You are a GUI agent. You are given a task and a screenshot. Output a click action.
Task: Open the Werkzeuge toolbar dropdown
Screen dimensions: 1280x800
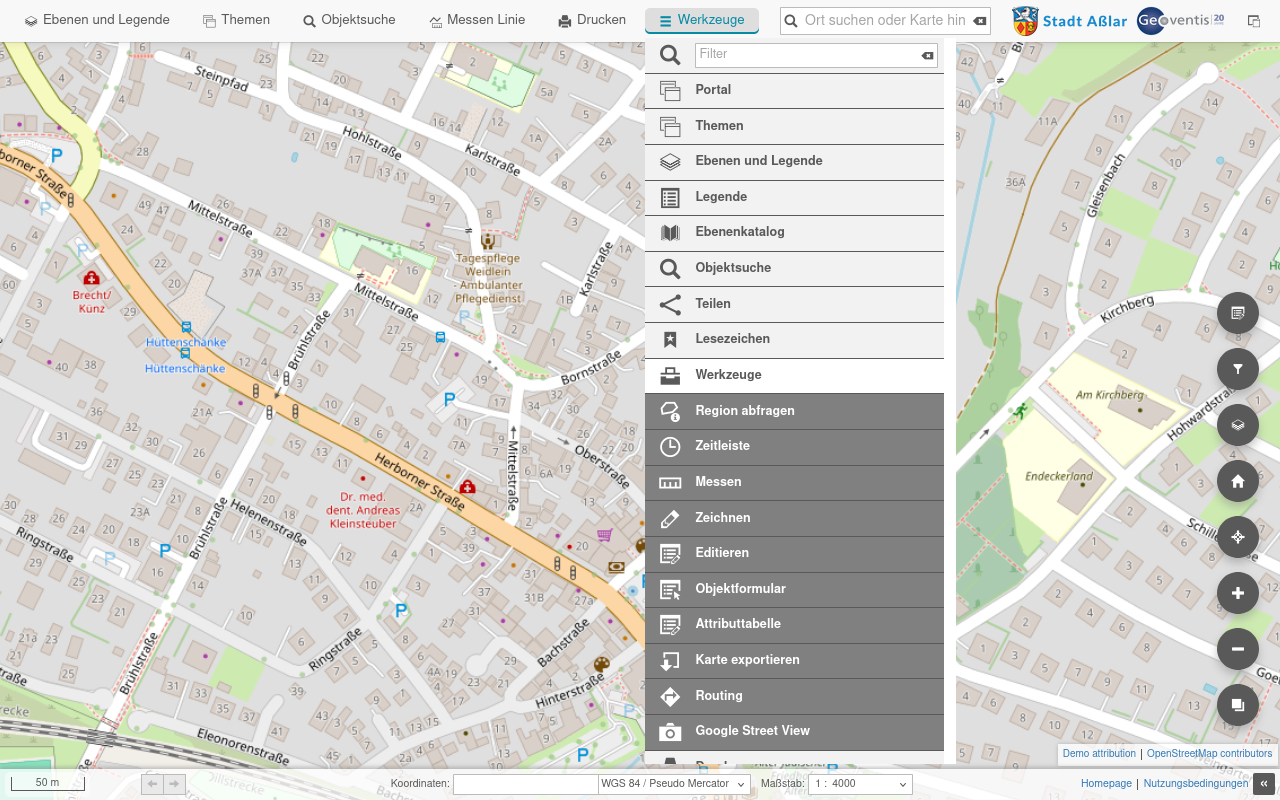pyautogui.click(x=702, y=20)
